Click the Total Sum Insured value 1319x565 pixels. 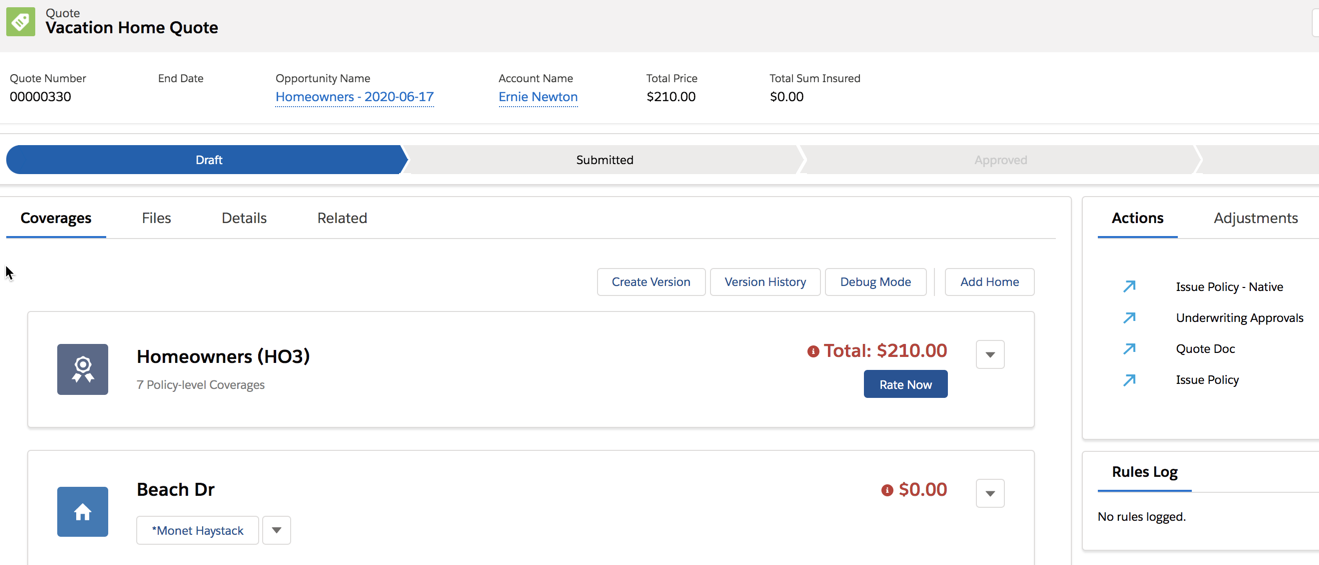[x=787, y=97]
